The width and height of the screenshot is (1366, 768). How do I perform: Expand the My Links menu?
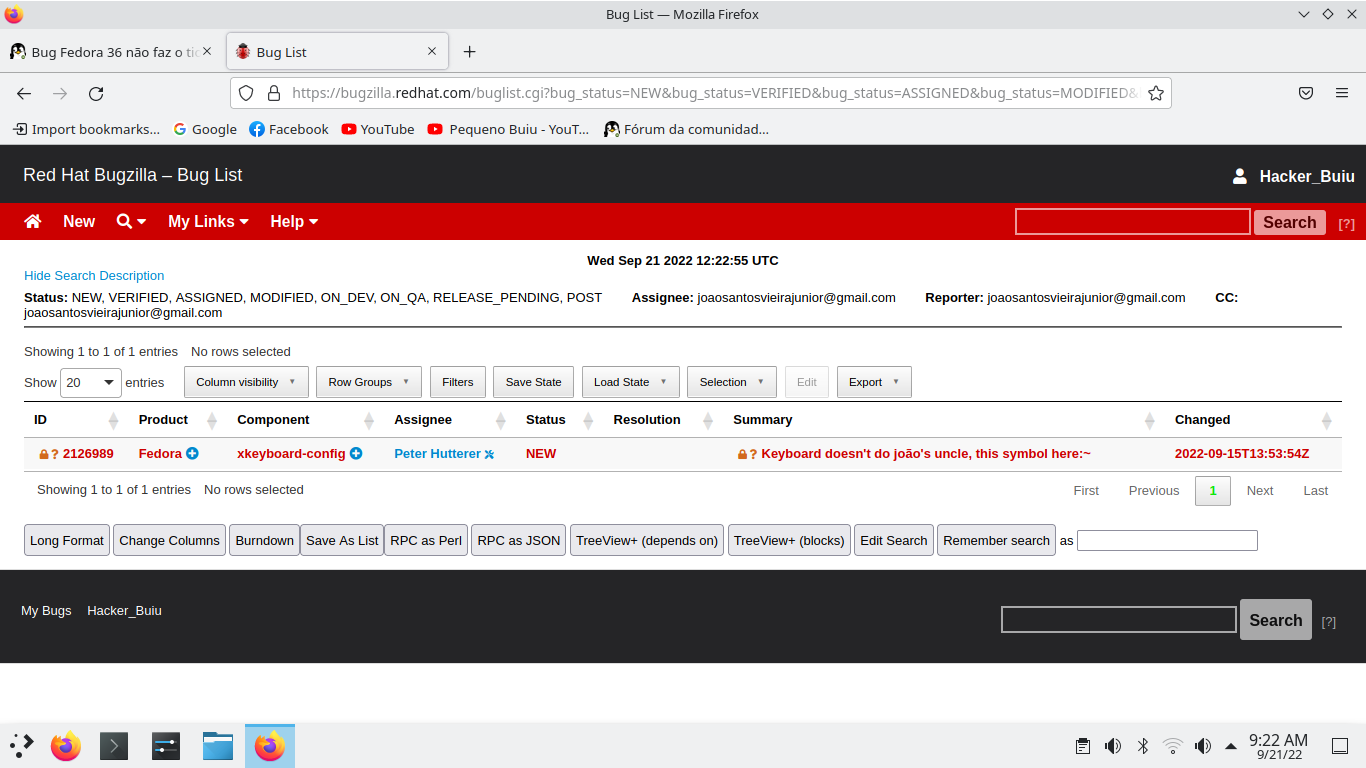coord(208,221)
